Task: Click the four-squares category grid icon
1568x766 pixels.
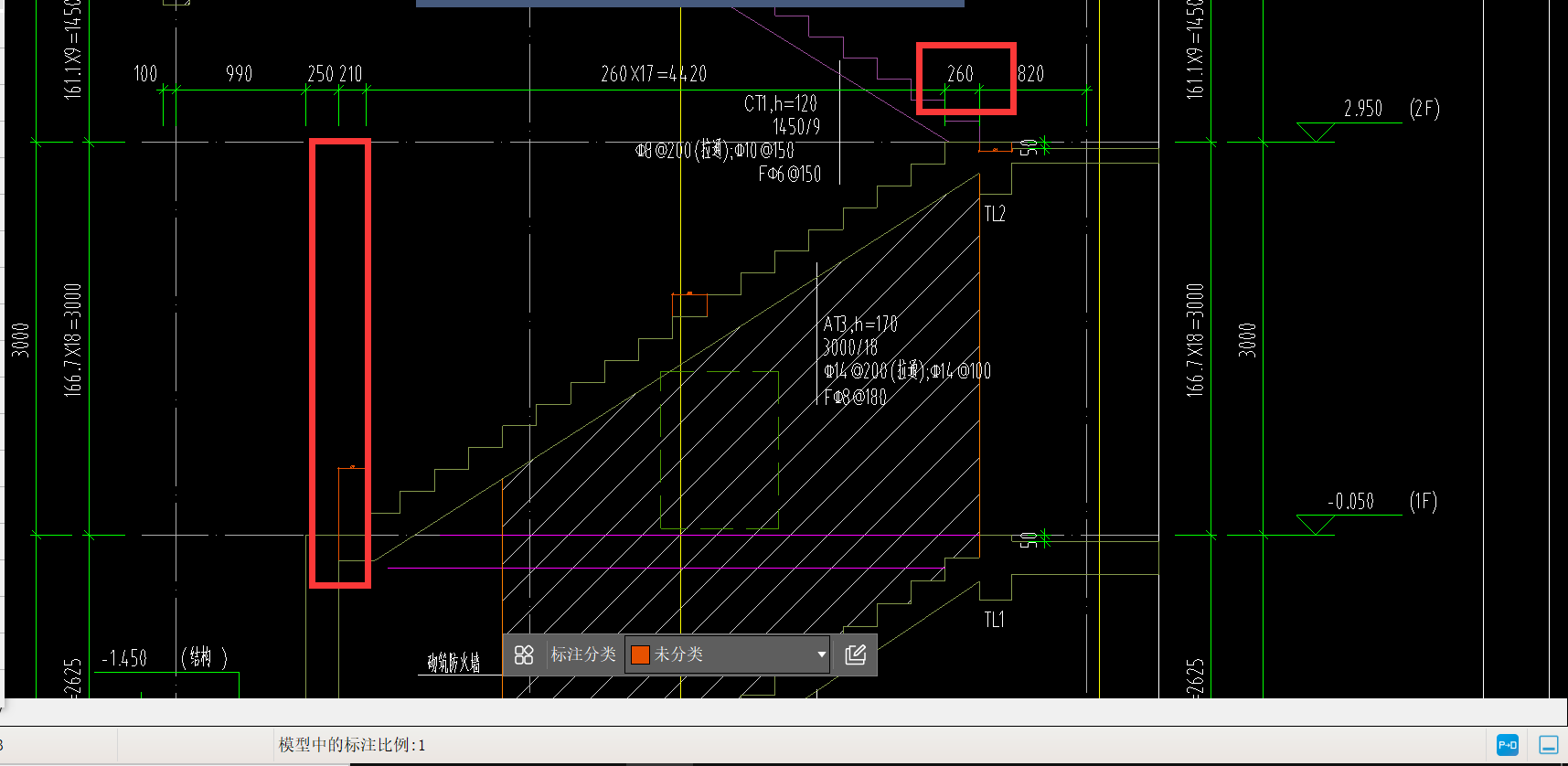Action: [524, 654]
